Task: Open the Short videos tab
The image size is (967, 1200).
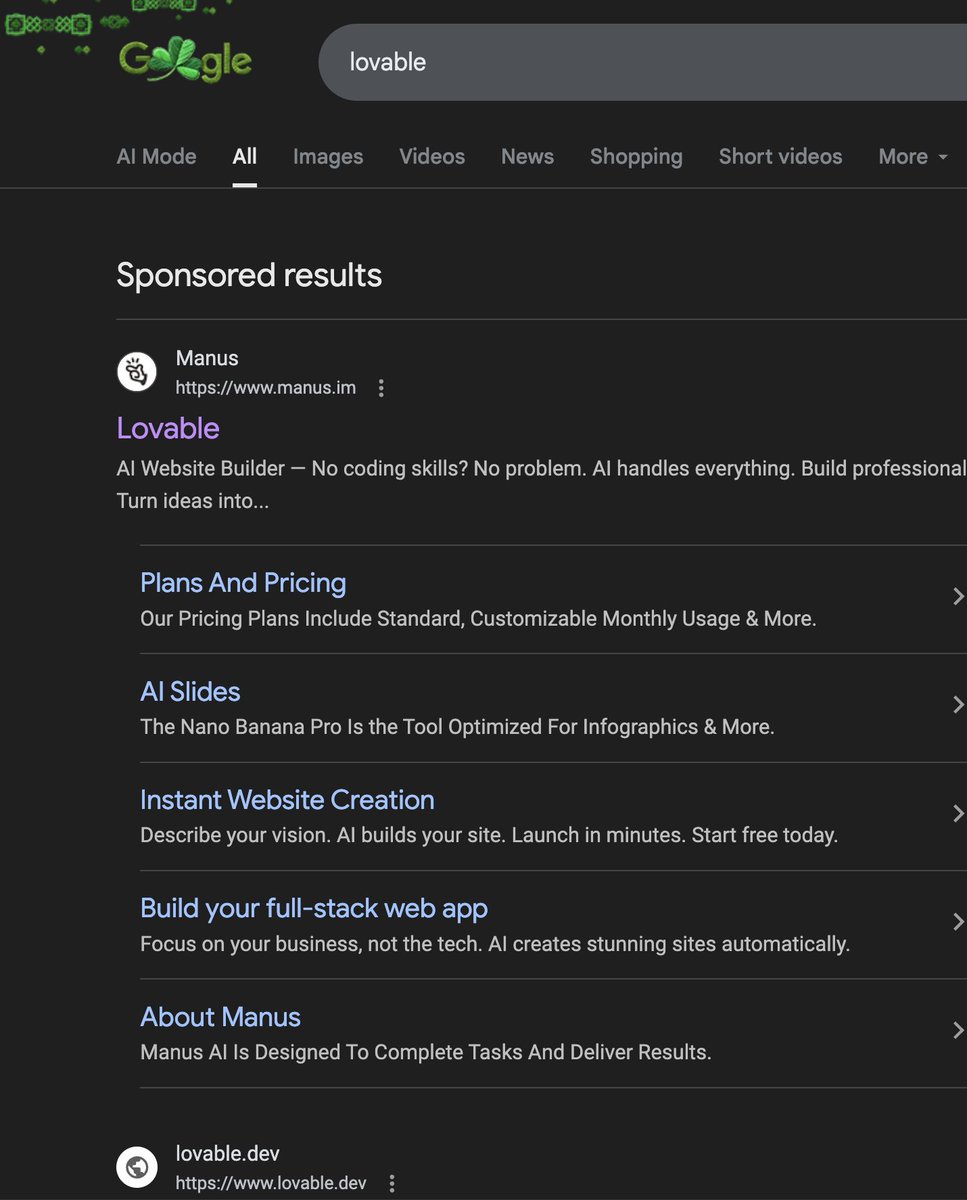Action: point(780,157)
